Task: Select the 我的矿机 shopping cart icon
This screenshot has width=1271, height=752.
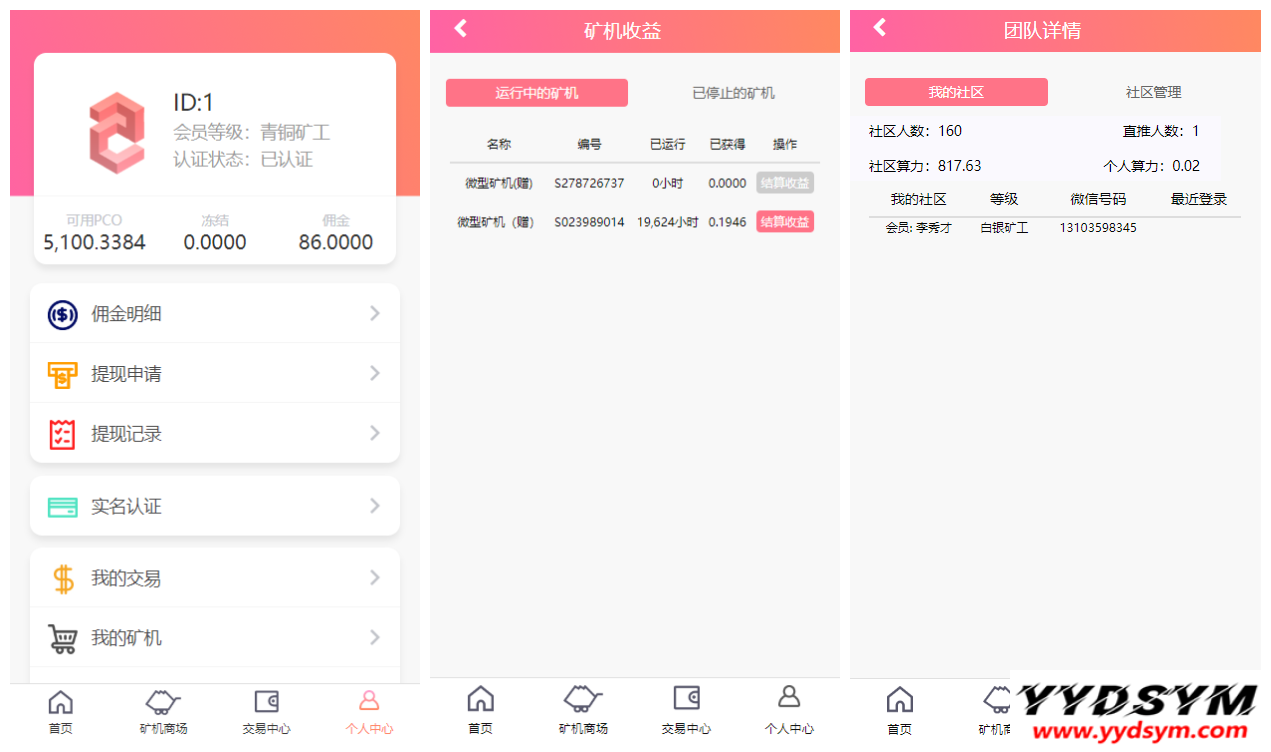Action: pyautogui.click(x=61, y=637)
